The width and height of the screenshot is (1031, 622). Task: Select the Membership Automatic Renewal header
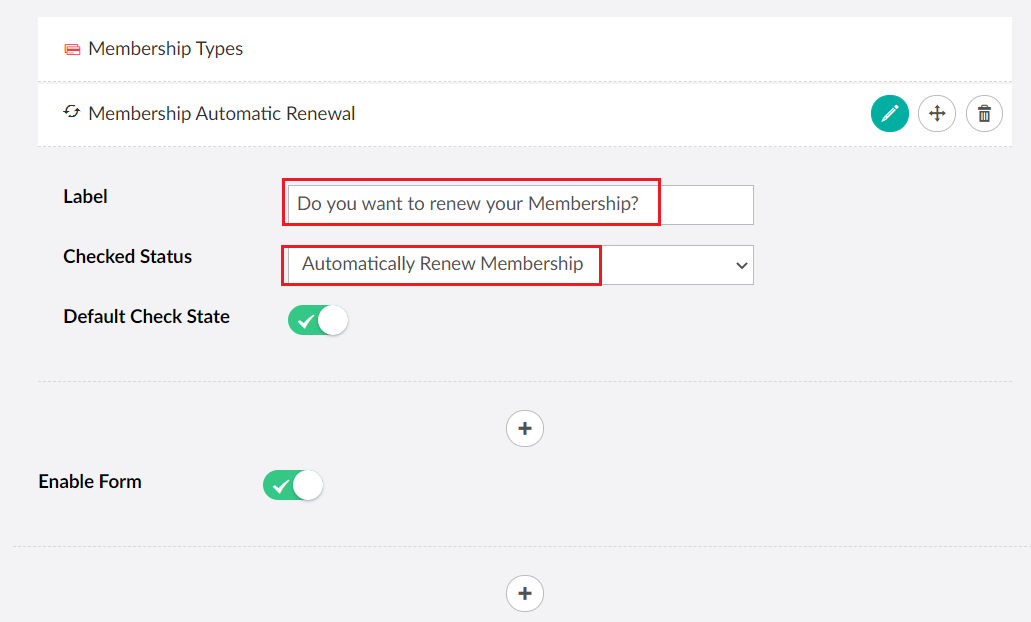[220, 113]
